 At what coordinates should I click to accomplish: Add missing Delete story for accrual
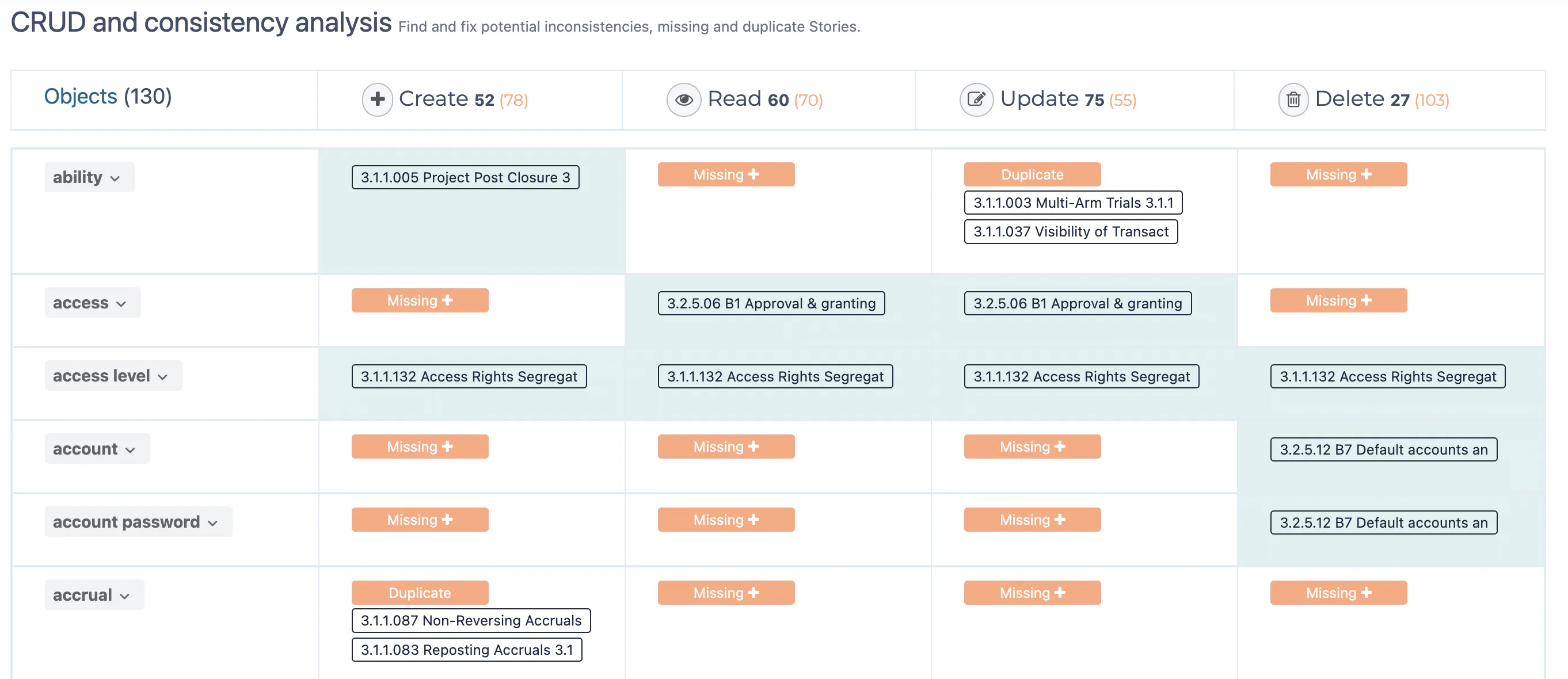click(x=1338, y=593)
